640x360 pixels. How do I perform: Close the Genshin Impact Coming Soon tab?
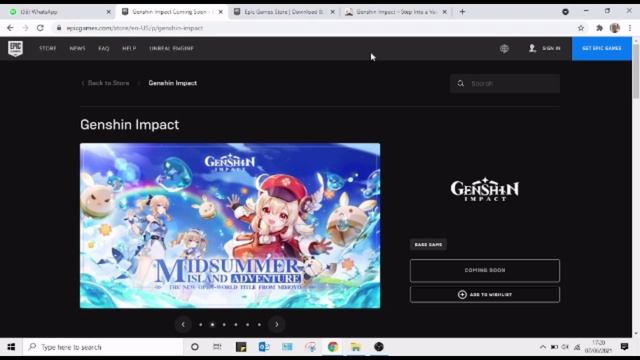point(221,12)
